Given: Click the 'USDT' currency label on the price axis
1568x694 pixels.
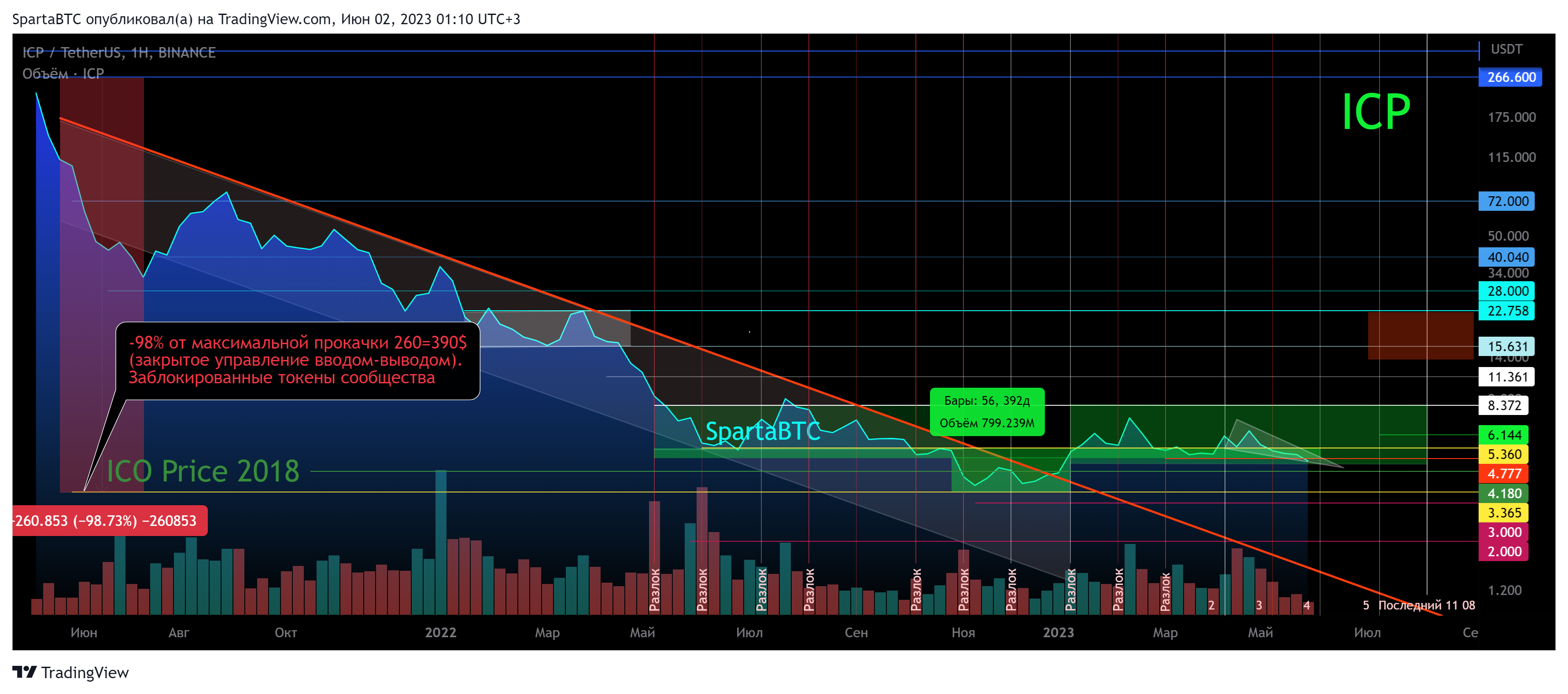Looking at the screenshot, I should click(x=1506, y=49).
